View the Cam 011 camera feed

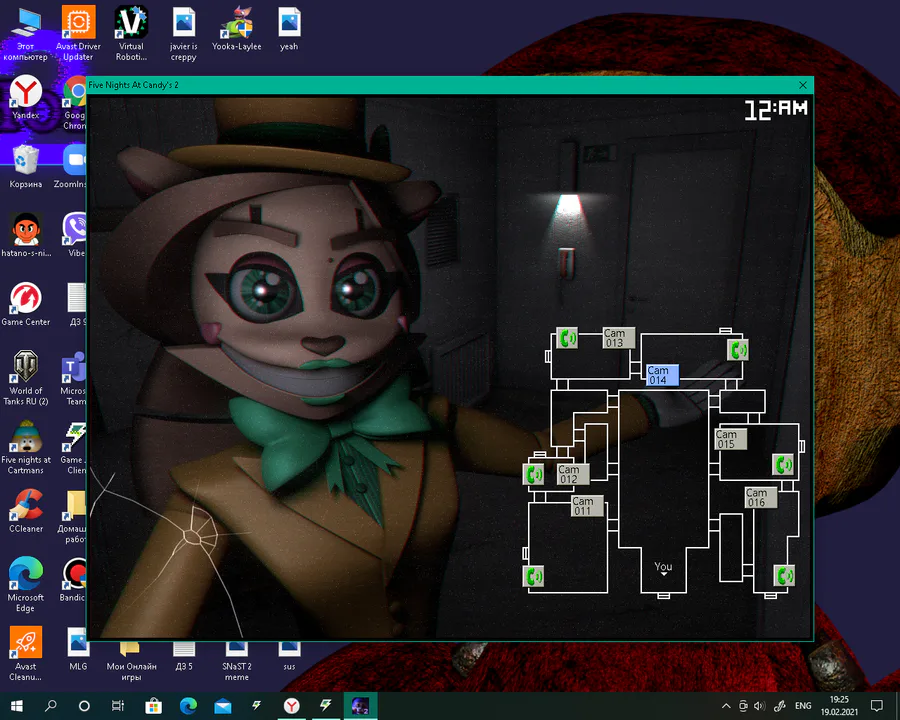pyautogui.click(x=587, y=506)
